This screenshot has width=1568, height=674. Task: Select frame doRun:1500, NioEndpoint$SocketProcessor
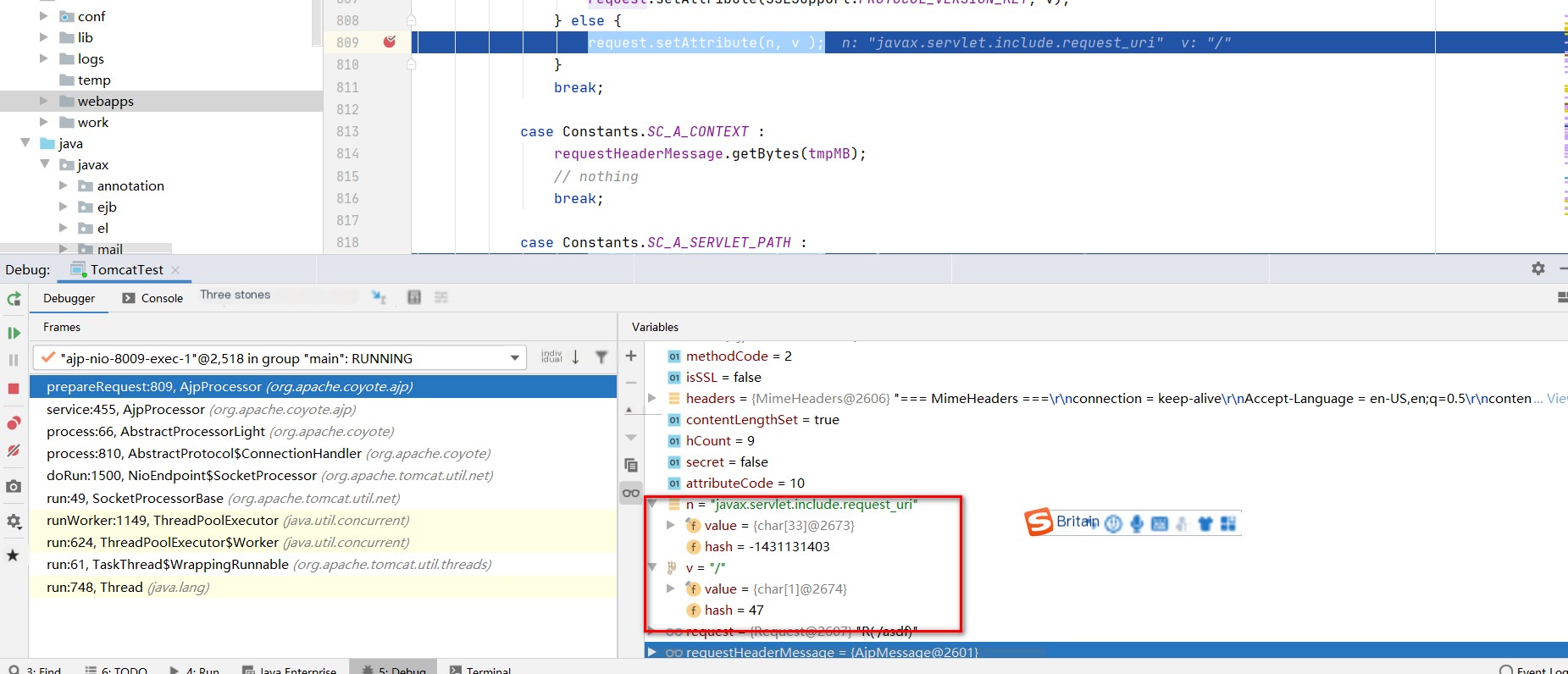(x=323, y=475)
